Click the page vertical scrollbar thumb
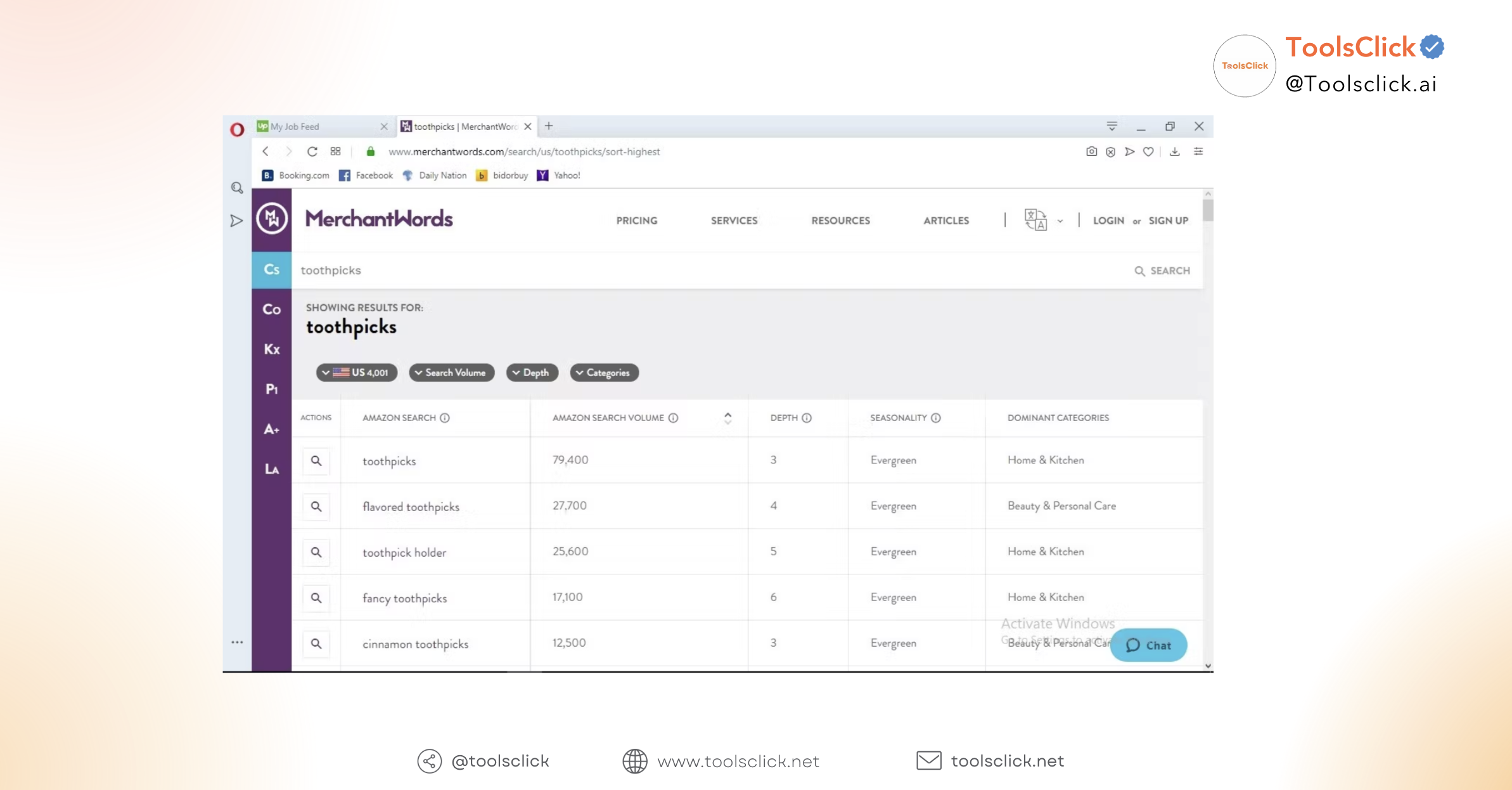Screen dimensions: 1512x790 click(x=1208, y=209)
